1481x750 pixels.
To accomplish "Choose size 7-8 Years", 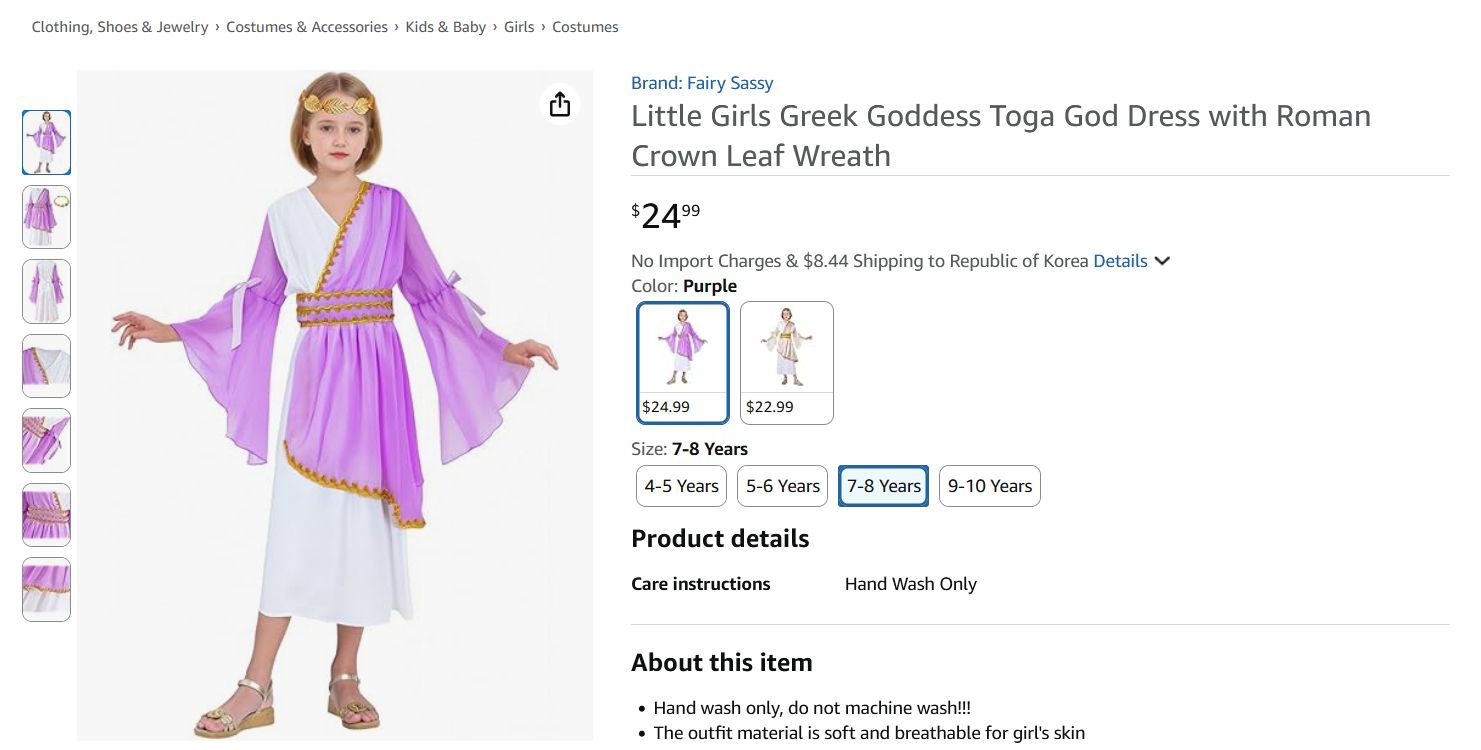I will pyautogui.click(x=884, y=486).
